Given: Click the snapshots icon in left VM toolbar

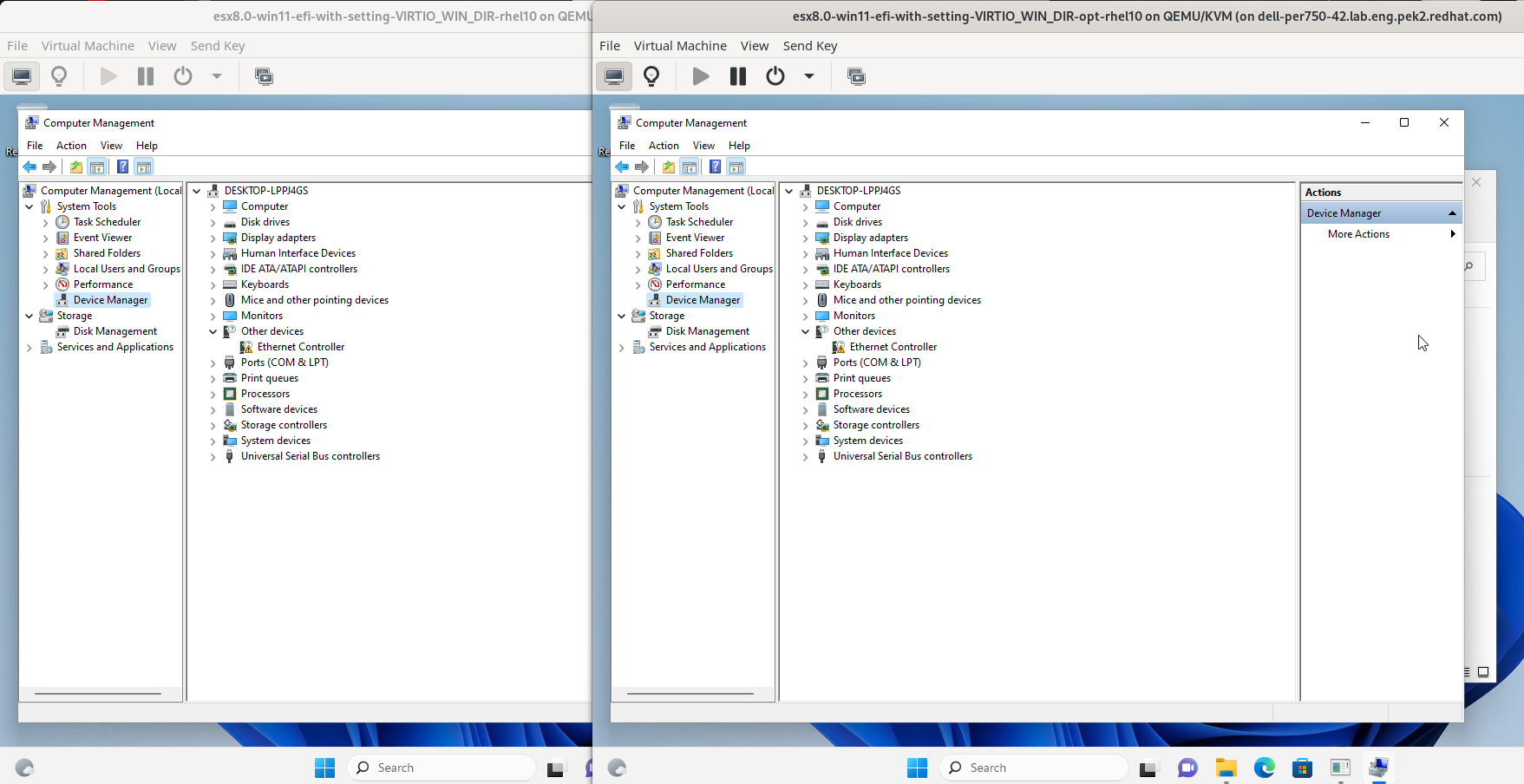Looking at the screenshot, I should (264, 76).
